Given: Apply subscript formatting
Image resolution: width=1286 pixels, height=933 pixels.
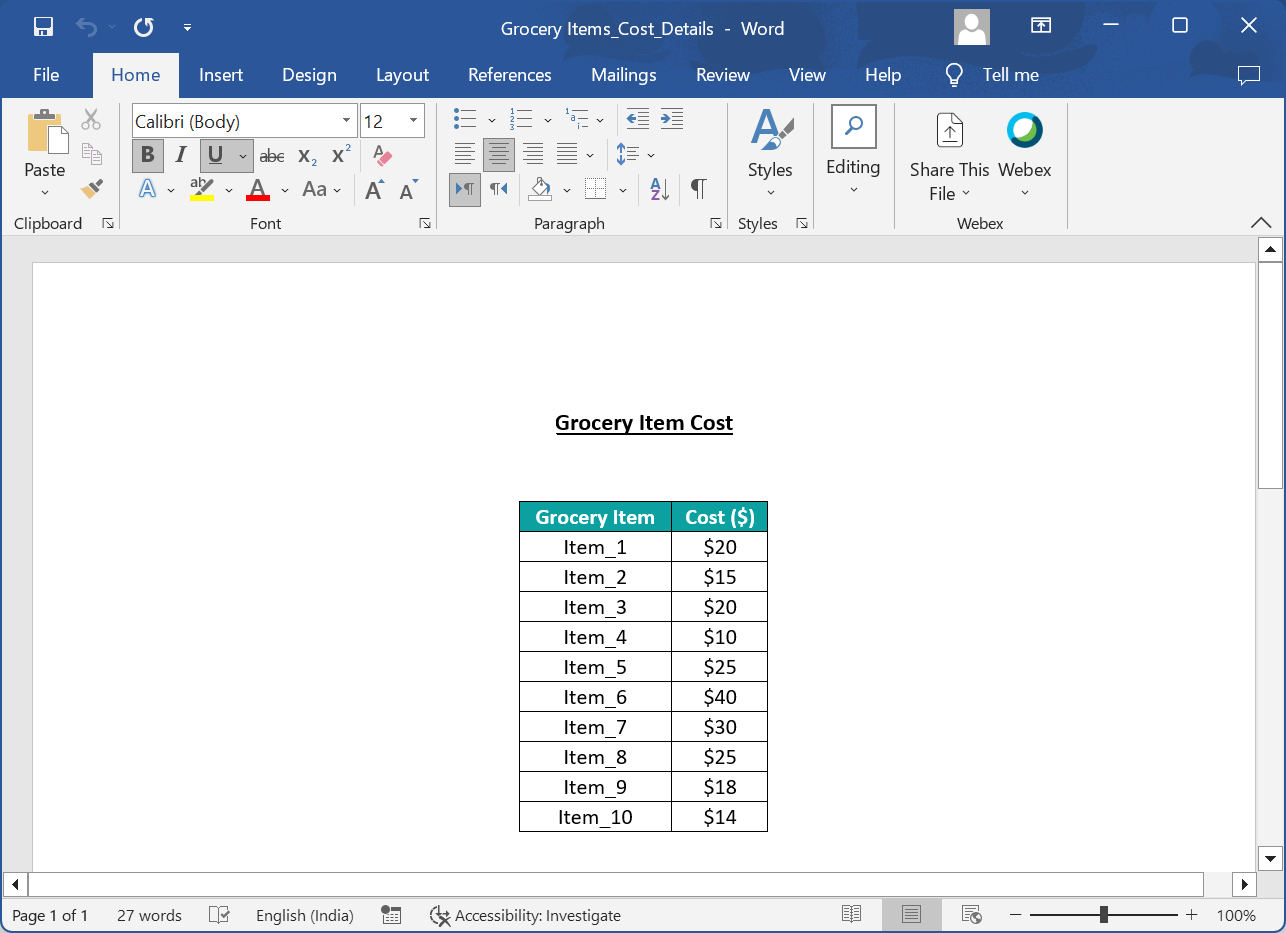Looking at the screenshot, I should (x=307, y=156).
